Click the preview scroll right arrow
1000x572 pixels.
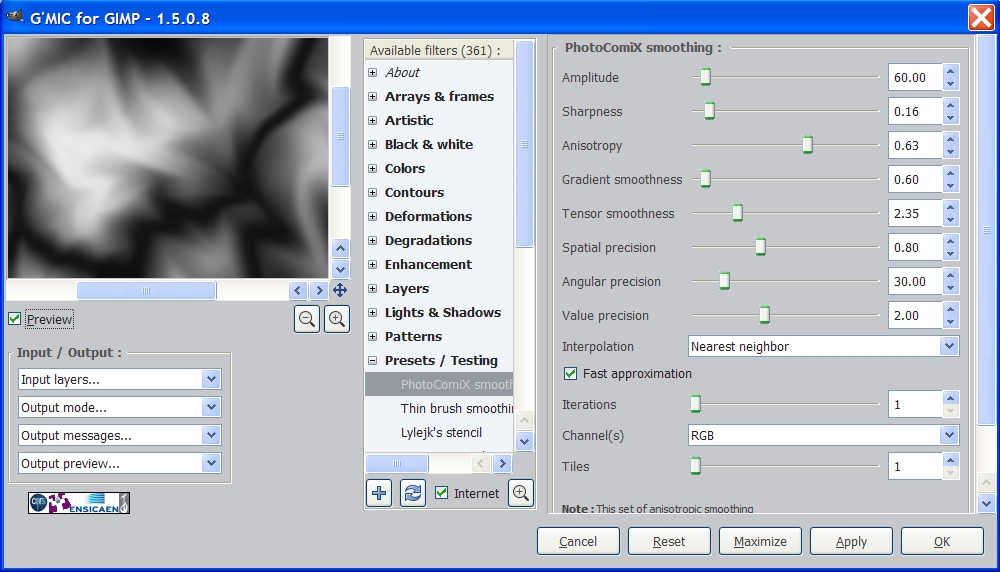319,290
